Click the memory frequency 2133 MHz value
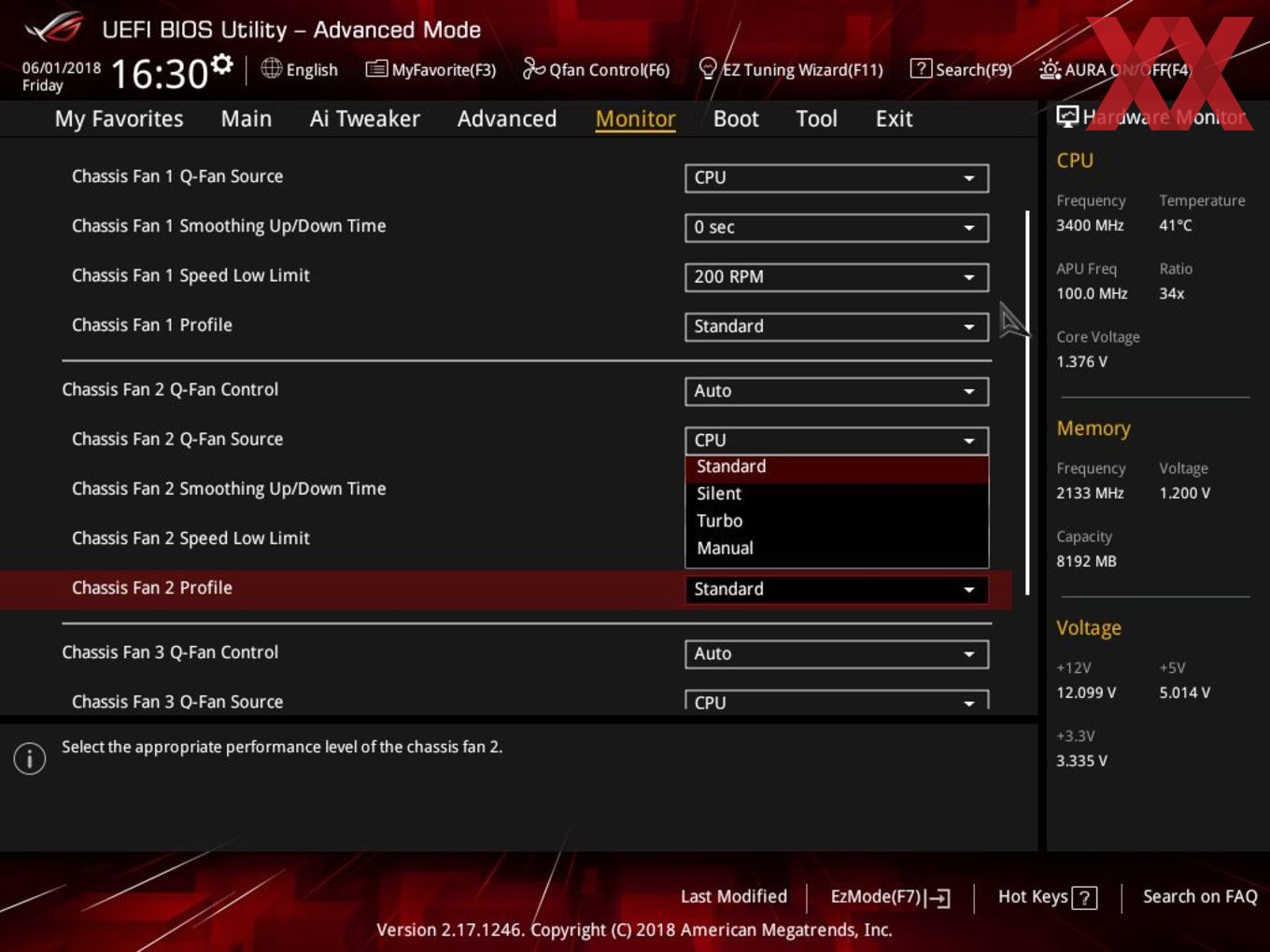This screenshot has height=952, width=1270. click(x=1090, y=493)
